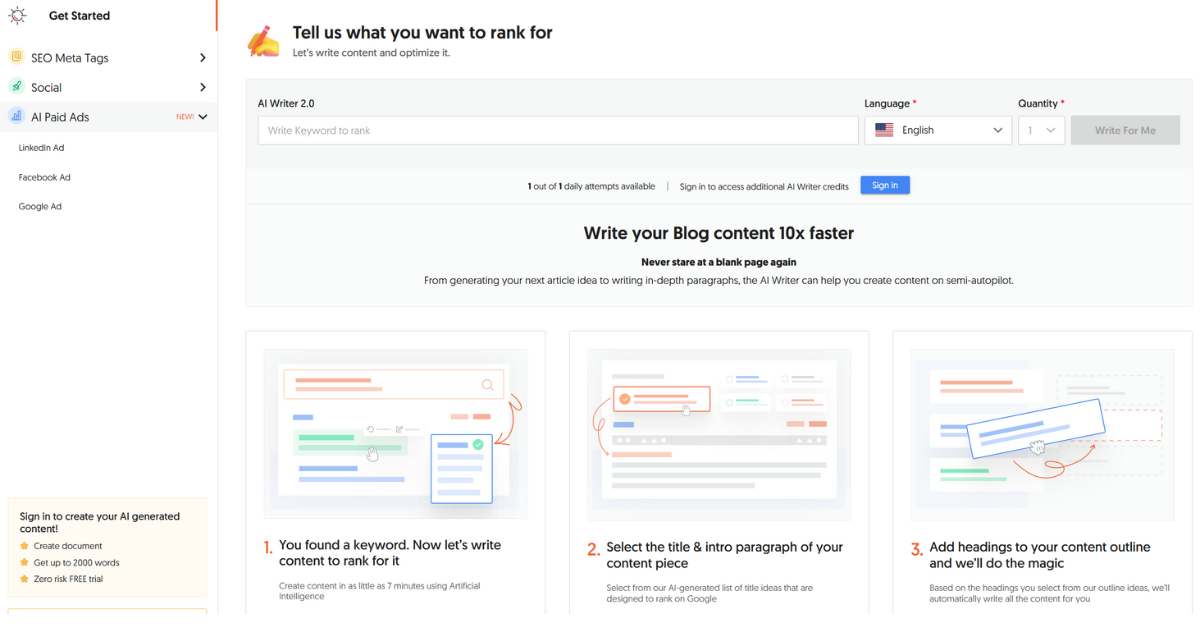
Task: Click the rocket icon next to Social
Action: [x=16, y=87]
